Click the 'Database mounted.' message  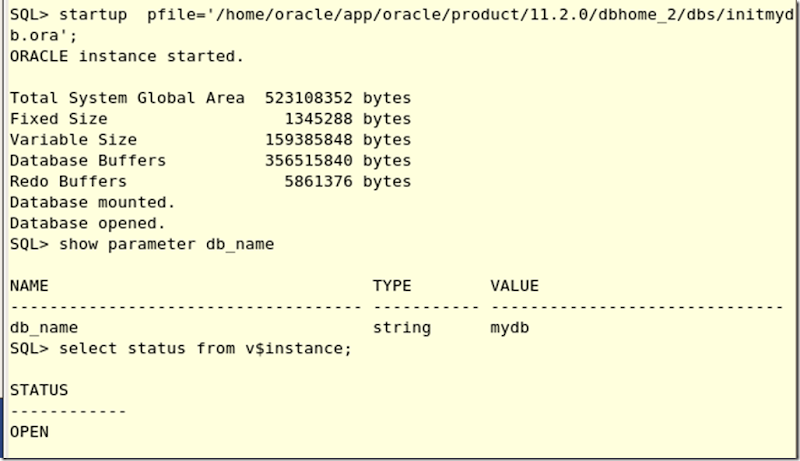[x=92, y=202]
